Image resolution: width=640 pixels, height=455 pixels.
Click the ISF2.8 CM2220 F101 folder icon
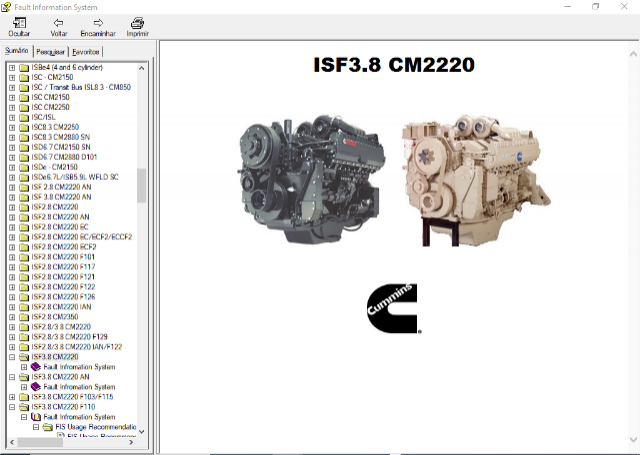pyautogui.click(x=24, y=257)
